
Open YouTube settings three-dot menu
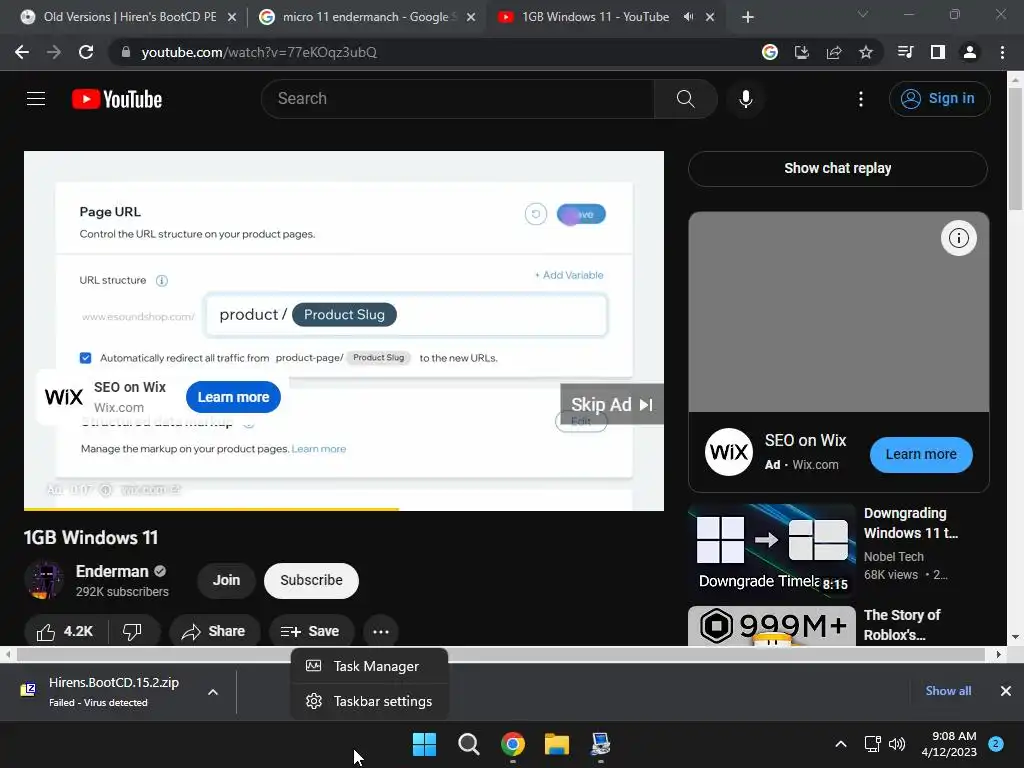[861, 99]
